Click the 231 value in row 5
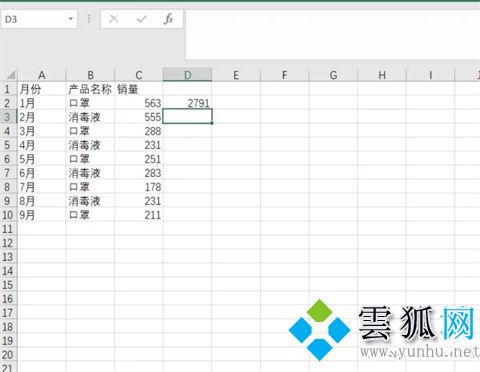 (139, 145)
